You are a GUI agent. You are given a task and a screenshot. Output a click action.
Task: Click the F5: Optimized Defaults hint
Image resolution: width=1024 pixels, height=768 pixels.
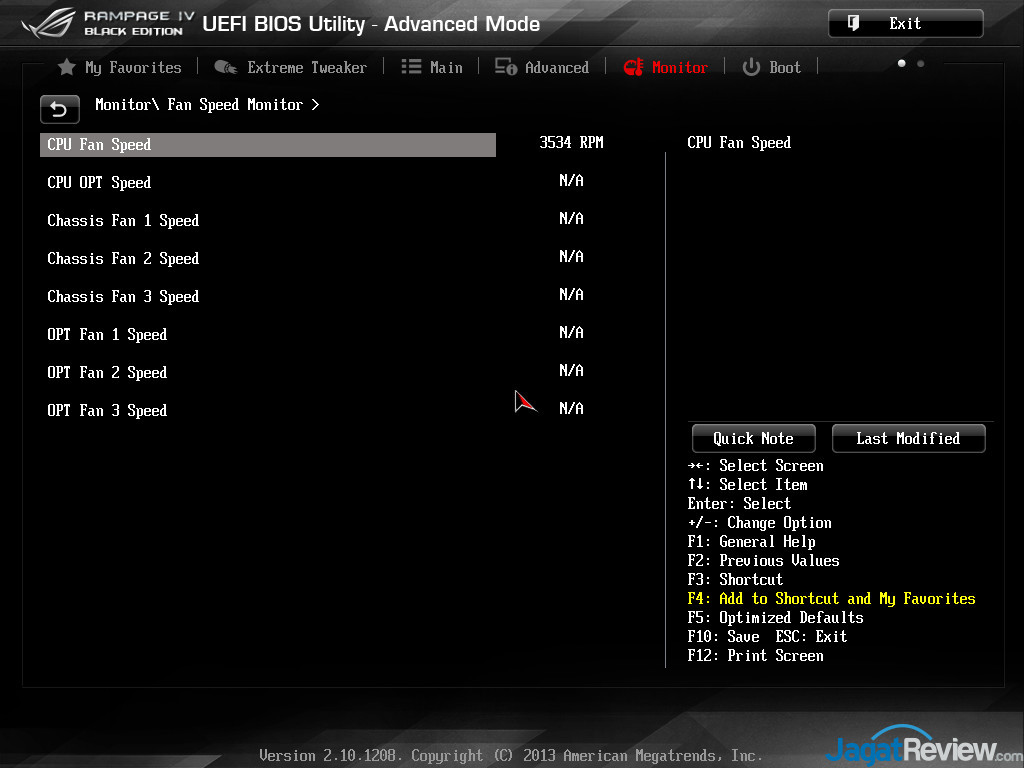(x=775, y=617)
